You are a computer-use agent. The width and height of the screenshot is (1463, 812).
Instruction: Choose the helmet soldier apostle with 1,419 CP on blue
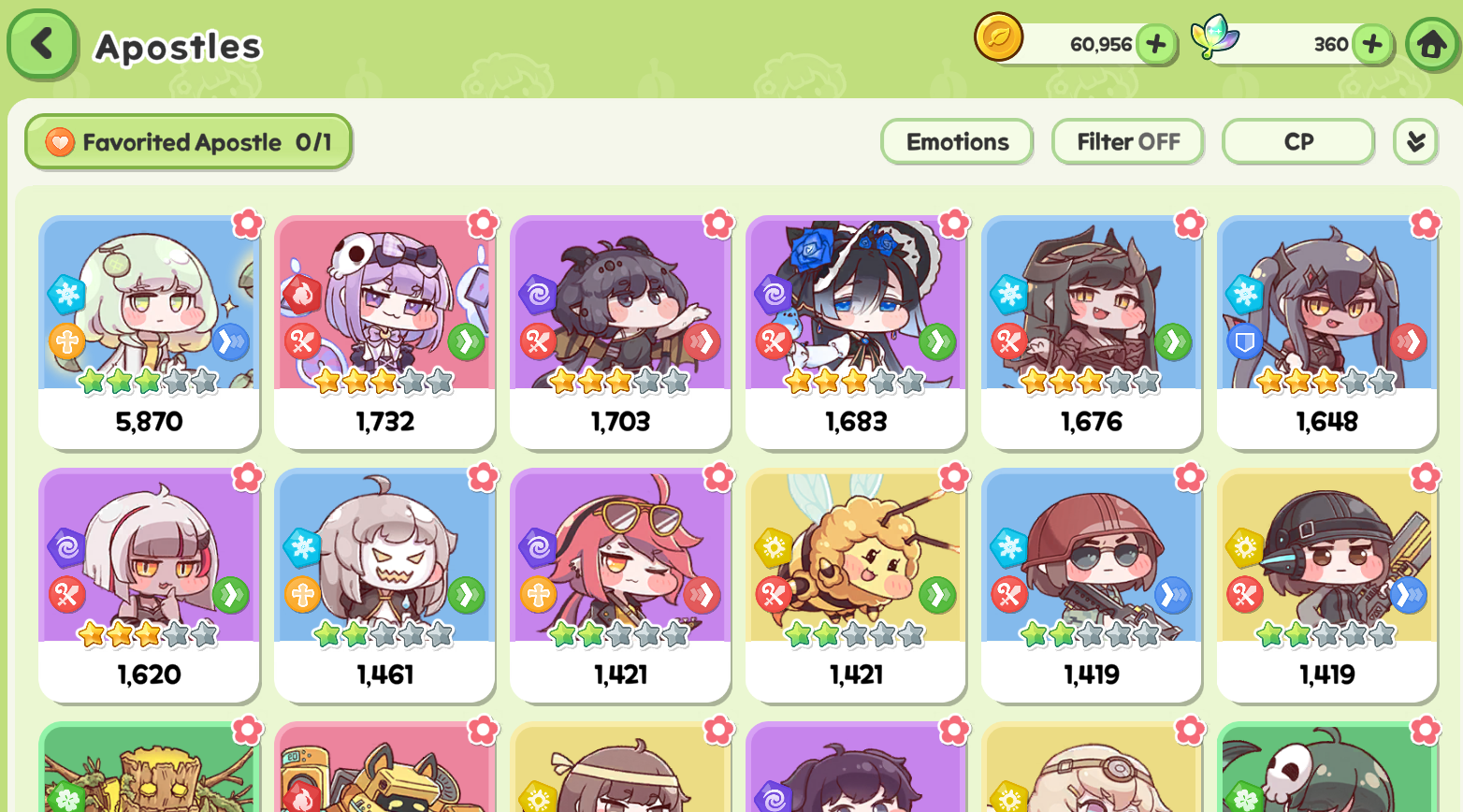tap(1092, 586)
